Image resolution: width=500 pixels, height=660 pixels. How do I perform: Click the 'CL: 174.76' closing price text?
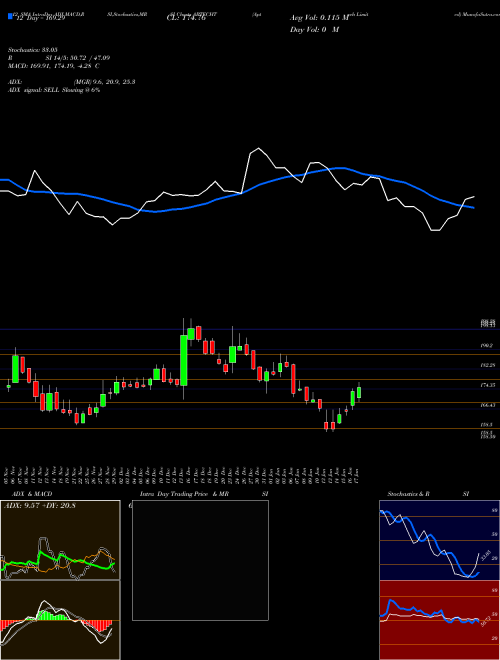[186, 19]
